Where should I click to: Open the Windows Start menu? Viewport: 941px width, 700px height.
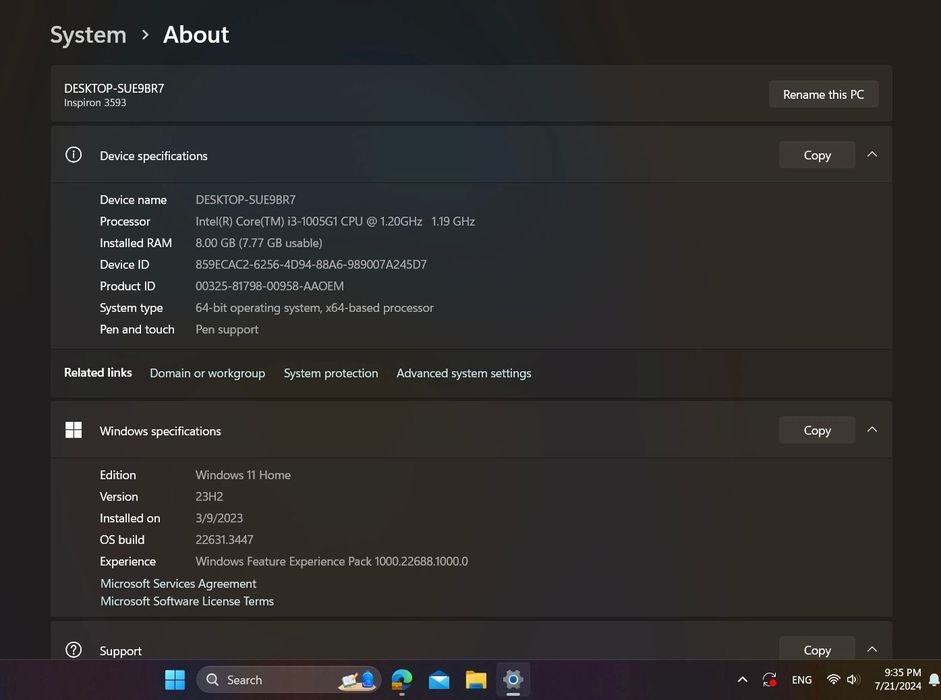pyautogui.click(x=175, y=680)
